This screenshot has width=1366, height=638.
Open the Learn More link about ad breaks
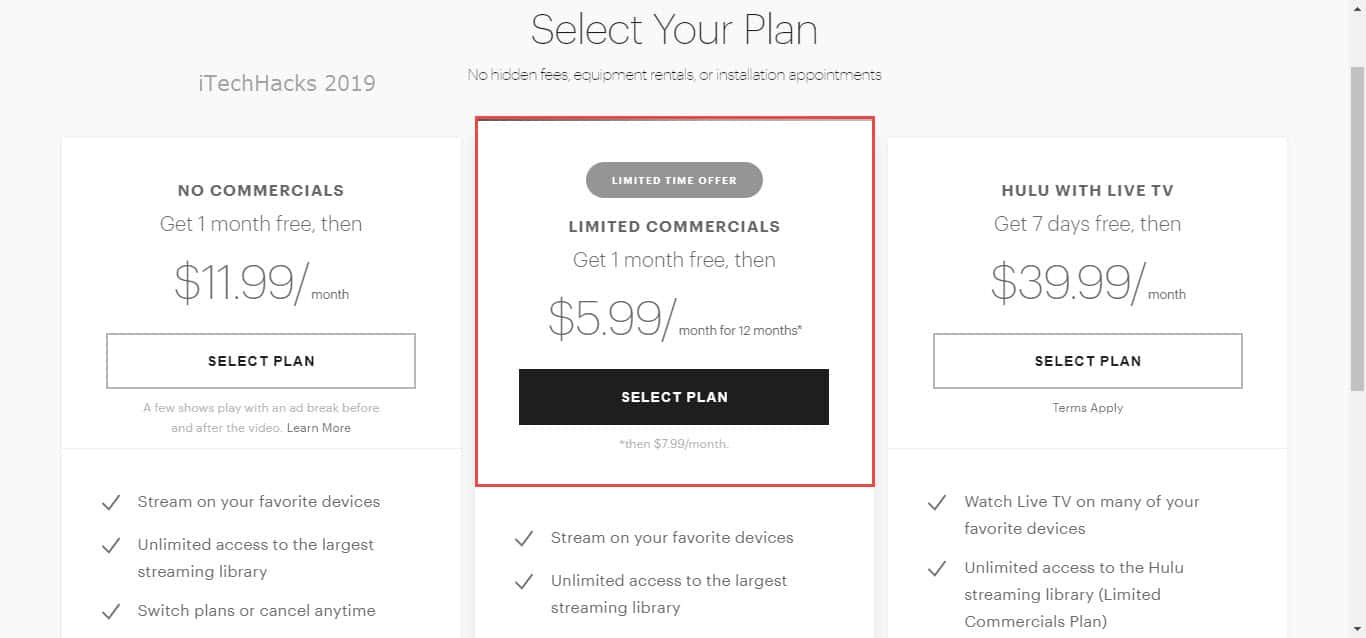319,428
